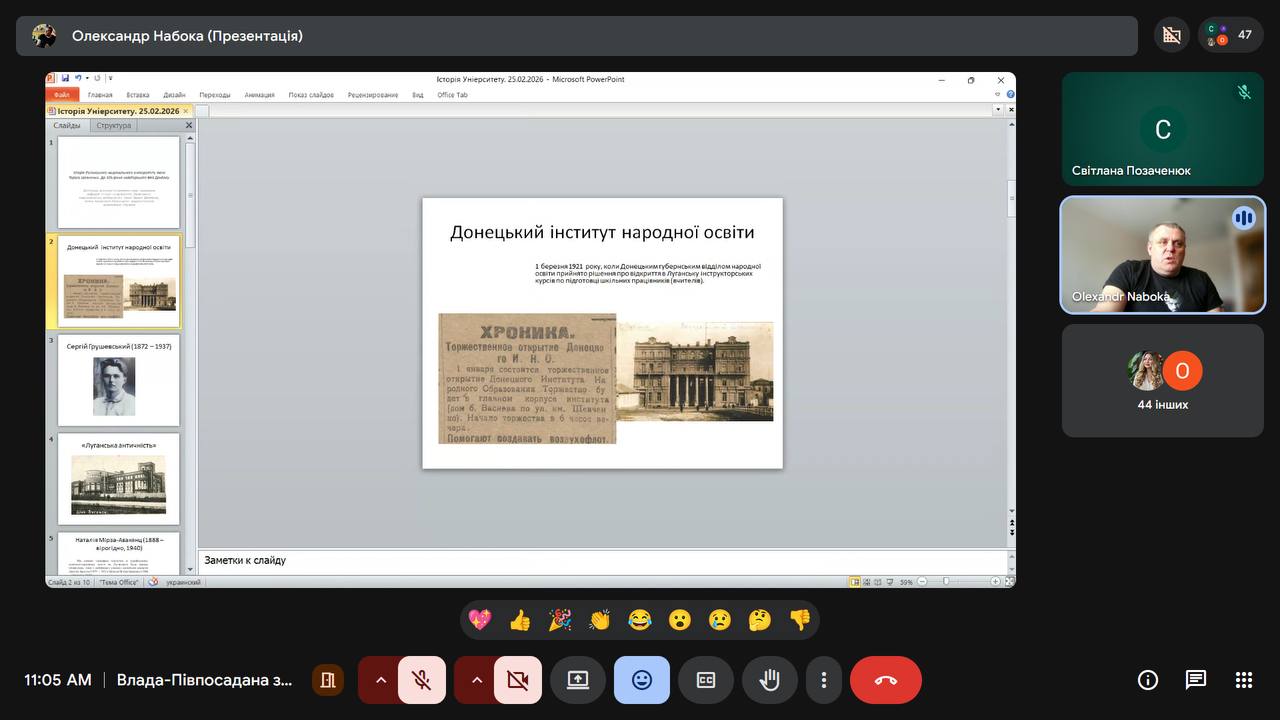Click the red leave call button

click(x=885, y=680)
